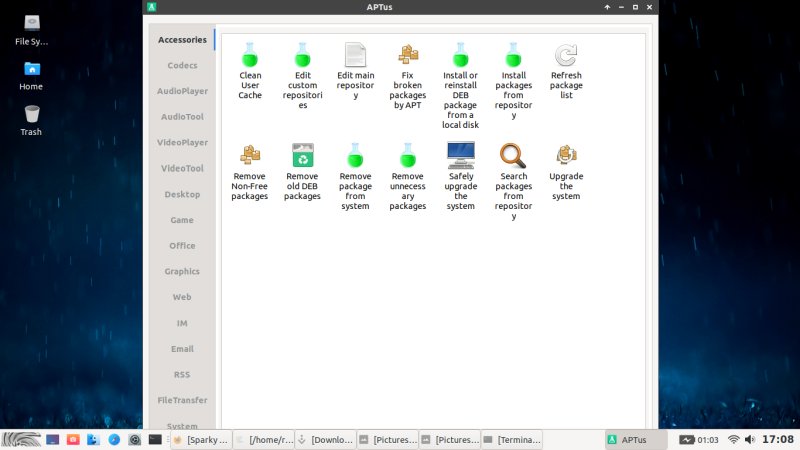Open the Web tab
The height and width of the screenshot is (450, 800).
tap(182, 297)
